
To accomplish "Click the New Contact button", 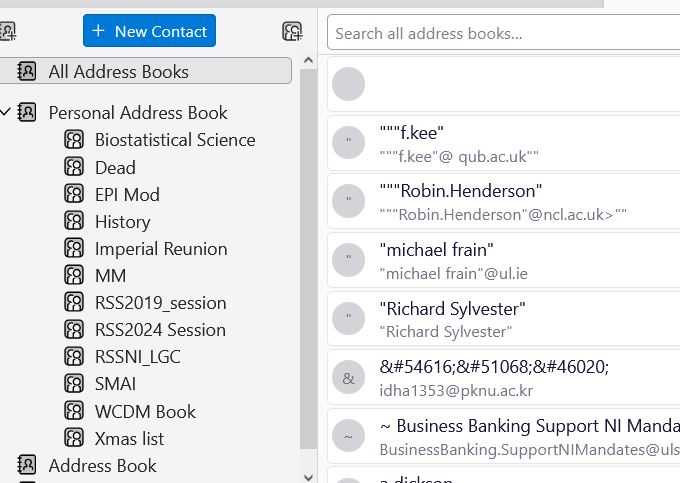I will coord(149,31).
